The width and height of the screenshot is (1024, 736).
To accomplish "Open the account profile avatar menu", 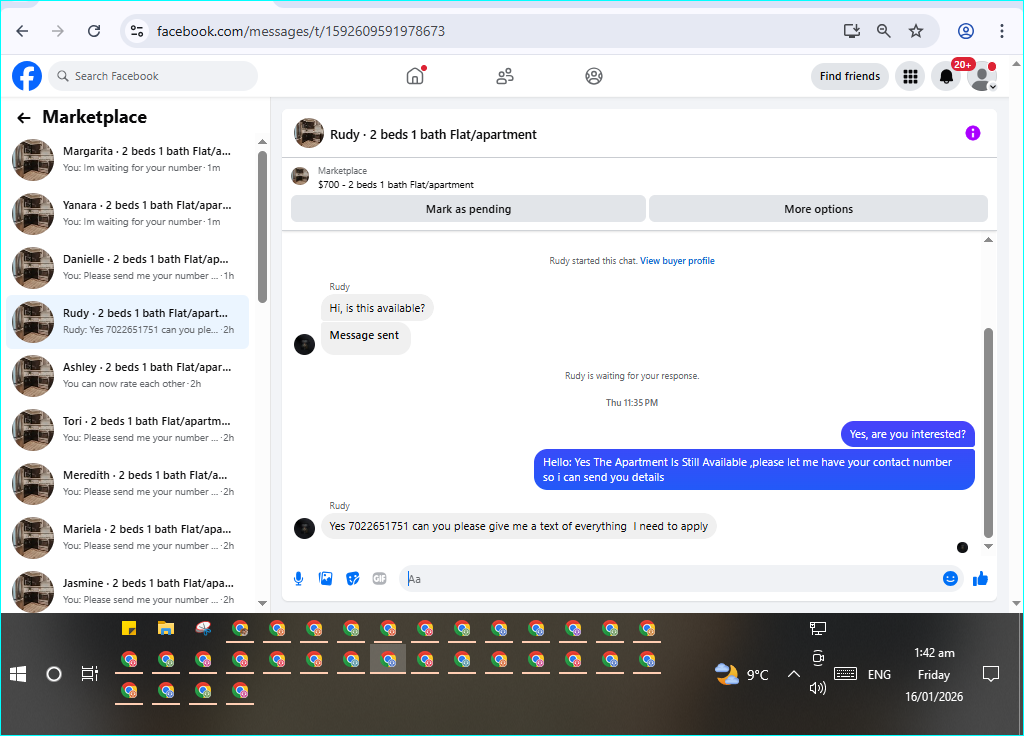I will [x=982, y=76].
